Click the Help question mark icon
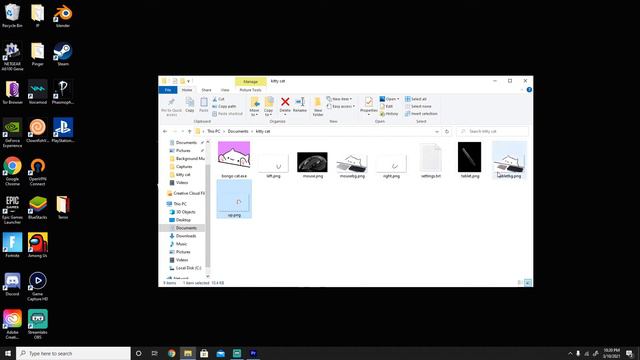 529,90
